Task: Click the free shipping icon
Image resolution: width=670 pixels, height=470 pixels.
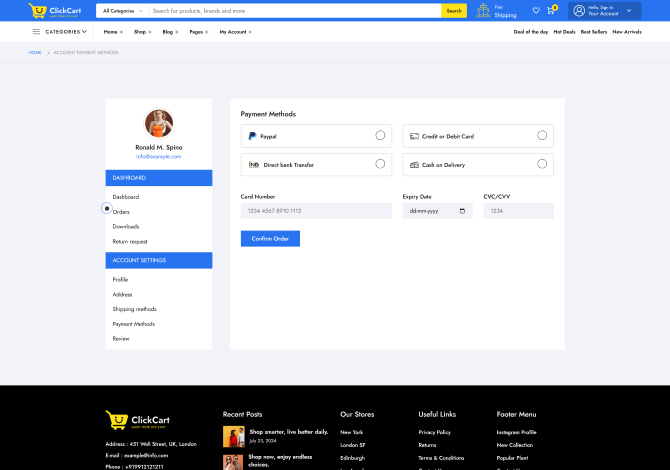Action: tap(484, 11)
